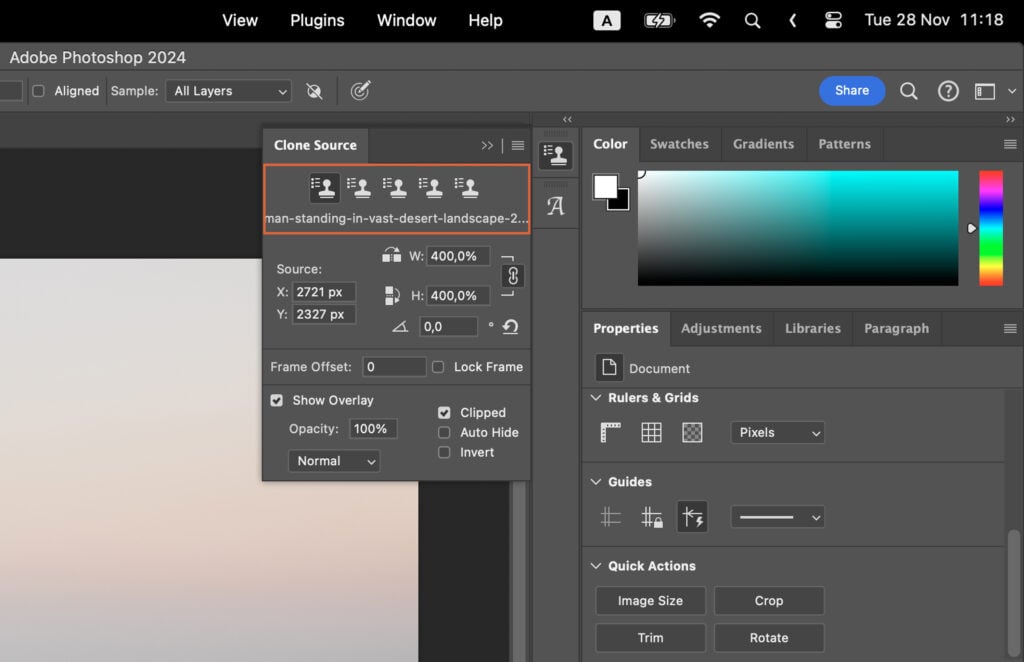Select the second clone source slot
Viewport: 1024px width, 662px height.
click(x=359, y=186)
